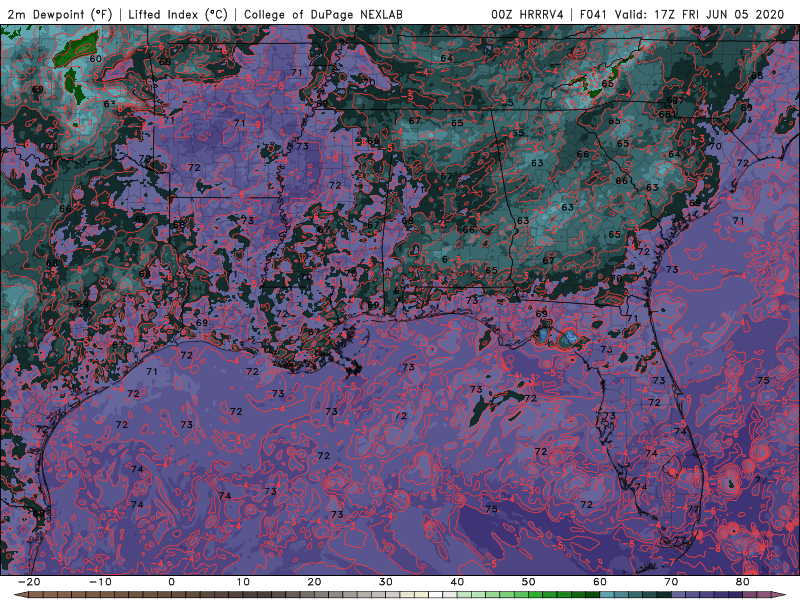Click the '-10' color bar label
The width and height of the screenshot is (800, 600).
(100, 582)
